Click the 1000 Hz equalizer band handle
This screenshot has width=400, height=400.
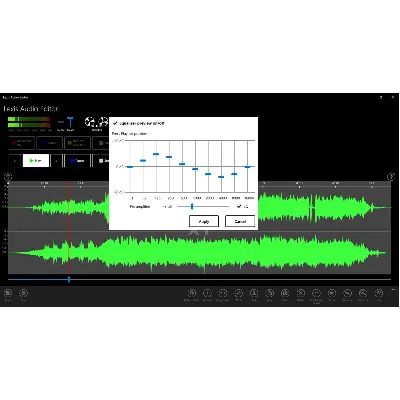195,169
